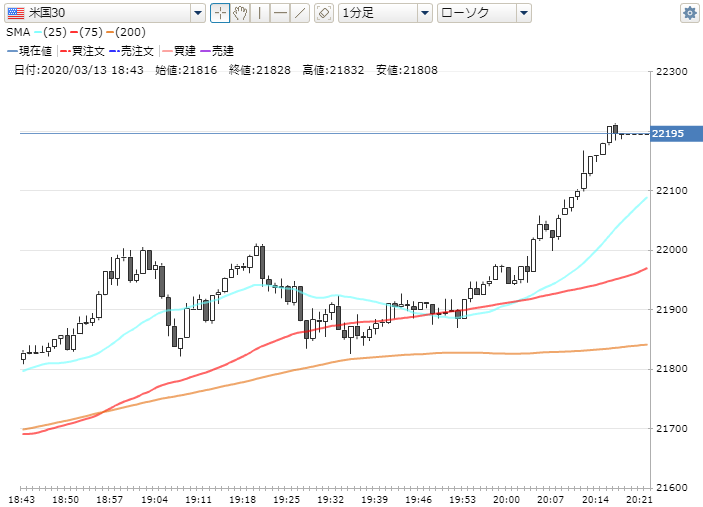Expand the ローソク chart type dropdown
This screenshot has height=507, width=703.
(524, 13)
